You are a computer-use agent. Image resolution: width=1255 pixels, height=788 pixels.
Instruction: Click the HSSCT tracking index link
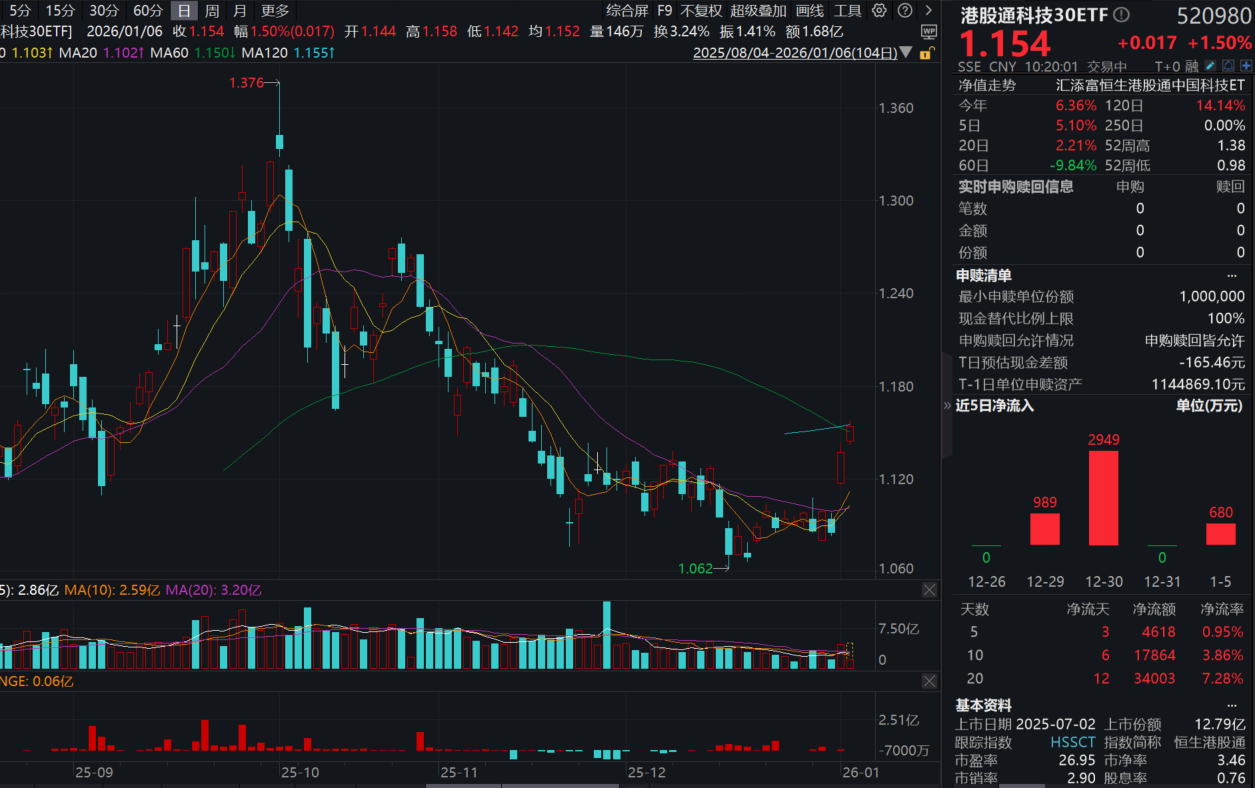pos(1072,742)
